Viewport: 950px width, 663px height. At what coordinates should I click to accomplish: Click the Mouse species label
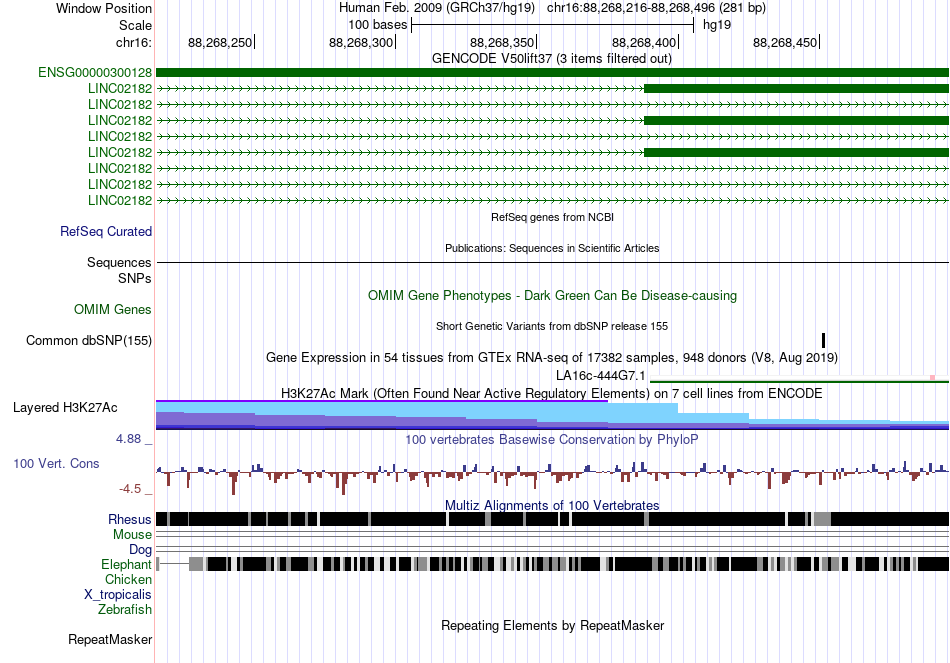132,535
